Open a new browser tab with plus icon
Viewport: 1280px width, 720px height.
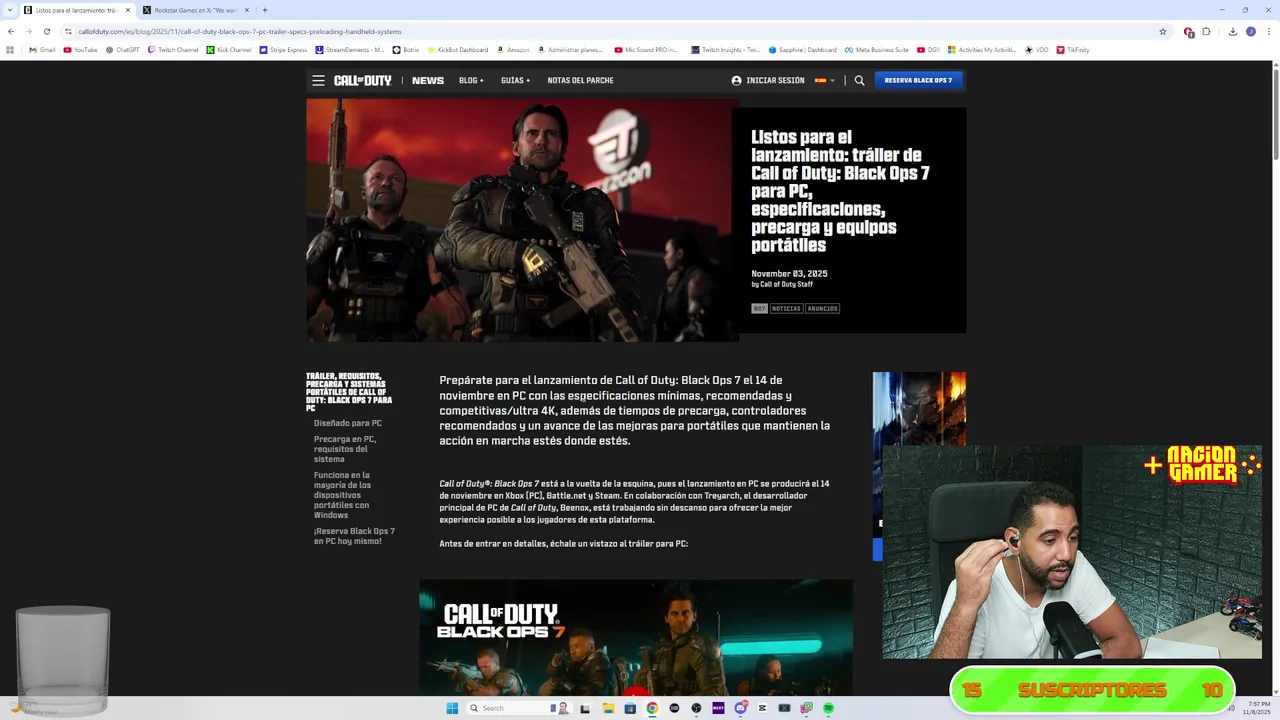264,10
